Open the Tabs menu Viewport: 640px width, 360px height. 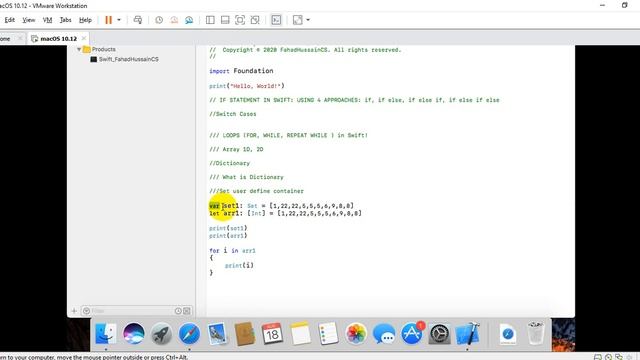coord(65,20)
